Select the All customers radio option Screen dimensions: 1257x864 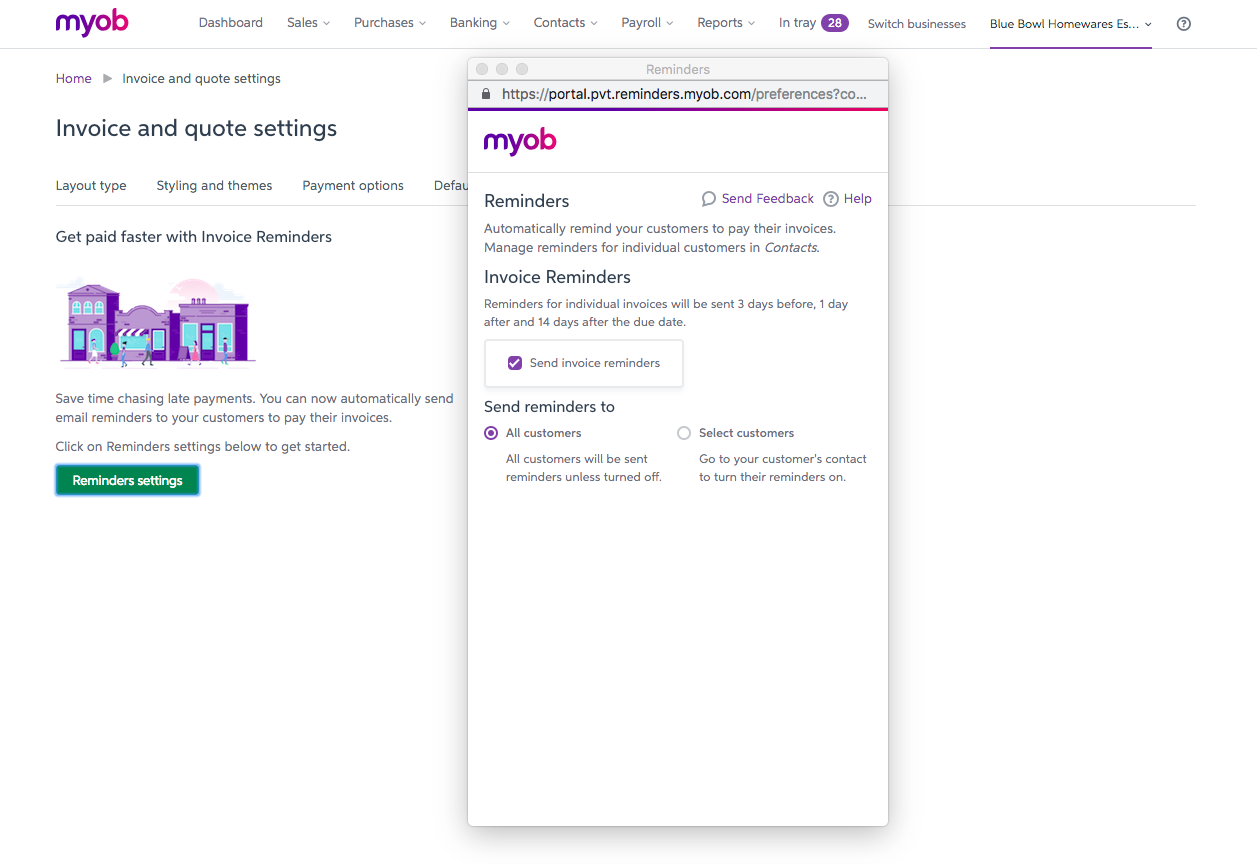tap(491, 433)
